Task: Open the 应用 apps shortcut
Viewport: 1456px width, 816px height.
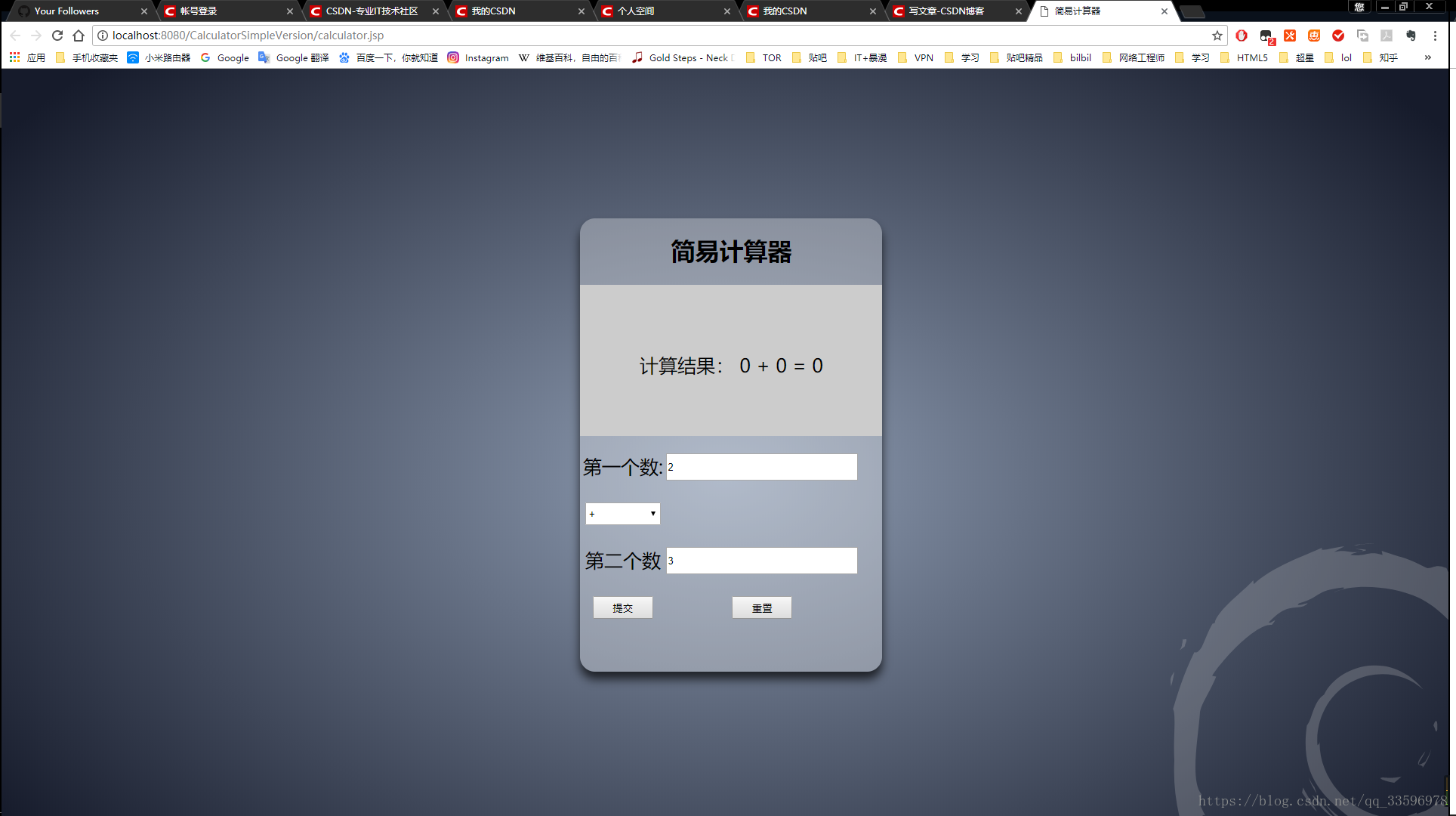Action: click(27, 57)
